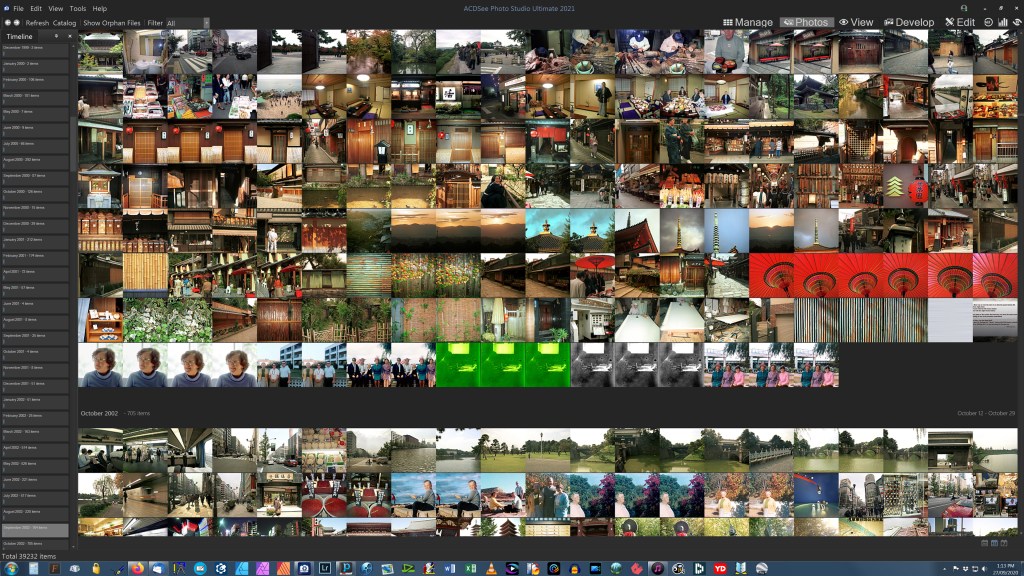The height and width of the screenshot is (576, 1024).
Task: Open the Dashboard bar chart icon
Action: pos(1002,22)
